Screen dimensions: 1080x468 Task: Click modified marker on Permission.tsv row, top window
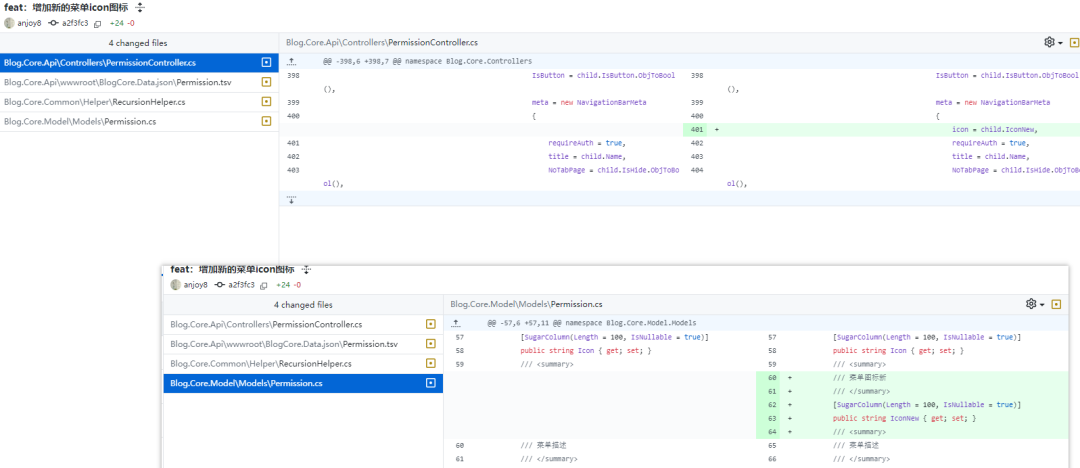pyautogui.click(x=267, y=82)
